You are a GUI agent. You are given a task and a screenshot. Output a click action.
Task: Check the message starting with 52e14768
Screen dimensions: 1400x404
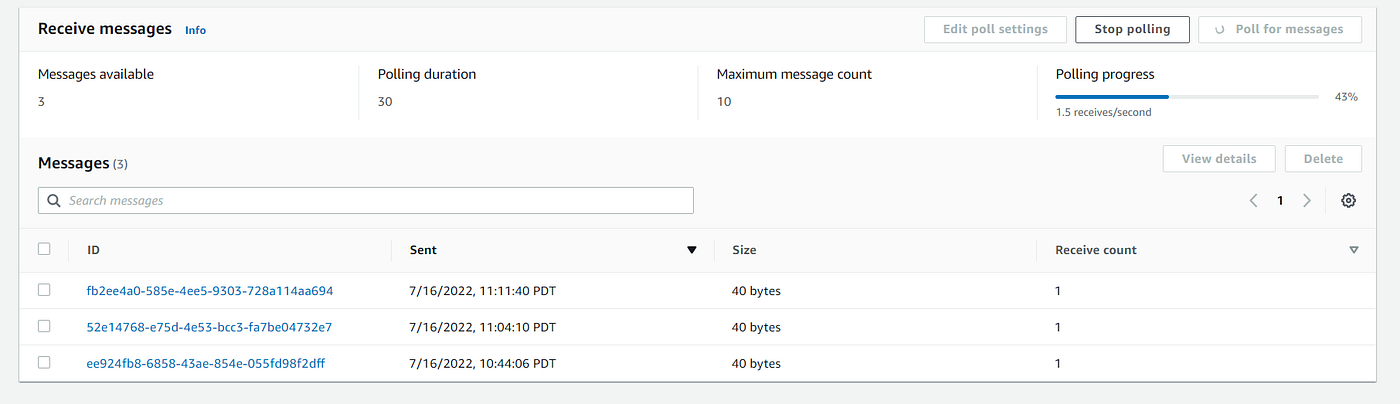coord(44,326)
